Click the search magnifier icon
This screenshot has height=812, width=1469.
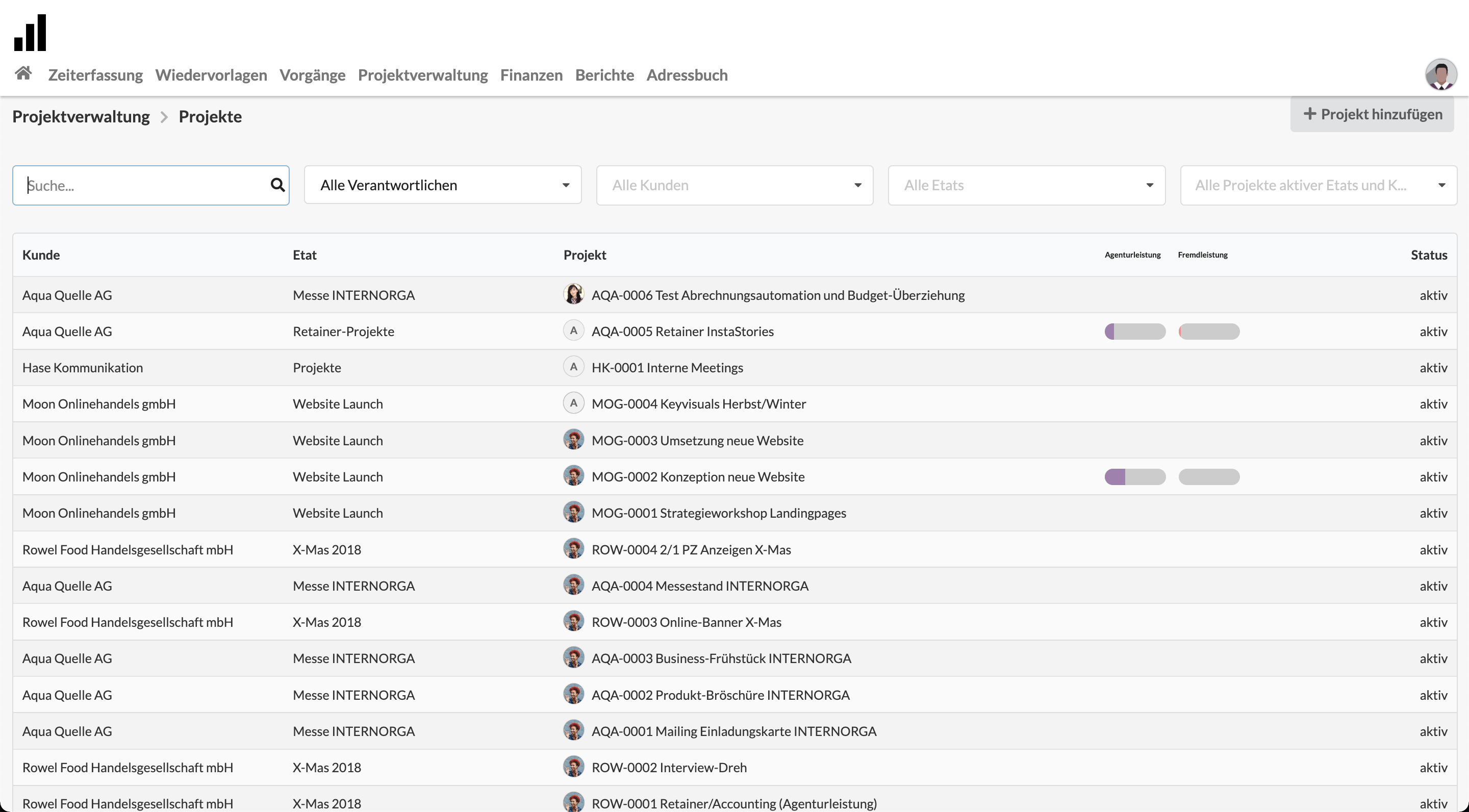[x=277, y=185]
